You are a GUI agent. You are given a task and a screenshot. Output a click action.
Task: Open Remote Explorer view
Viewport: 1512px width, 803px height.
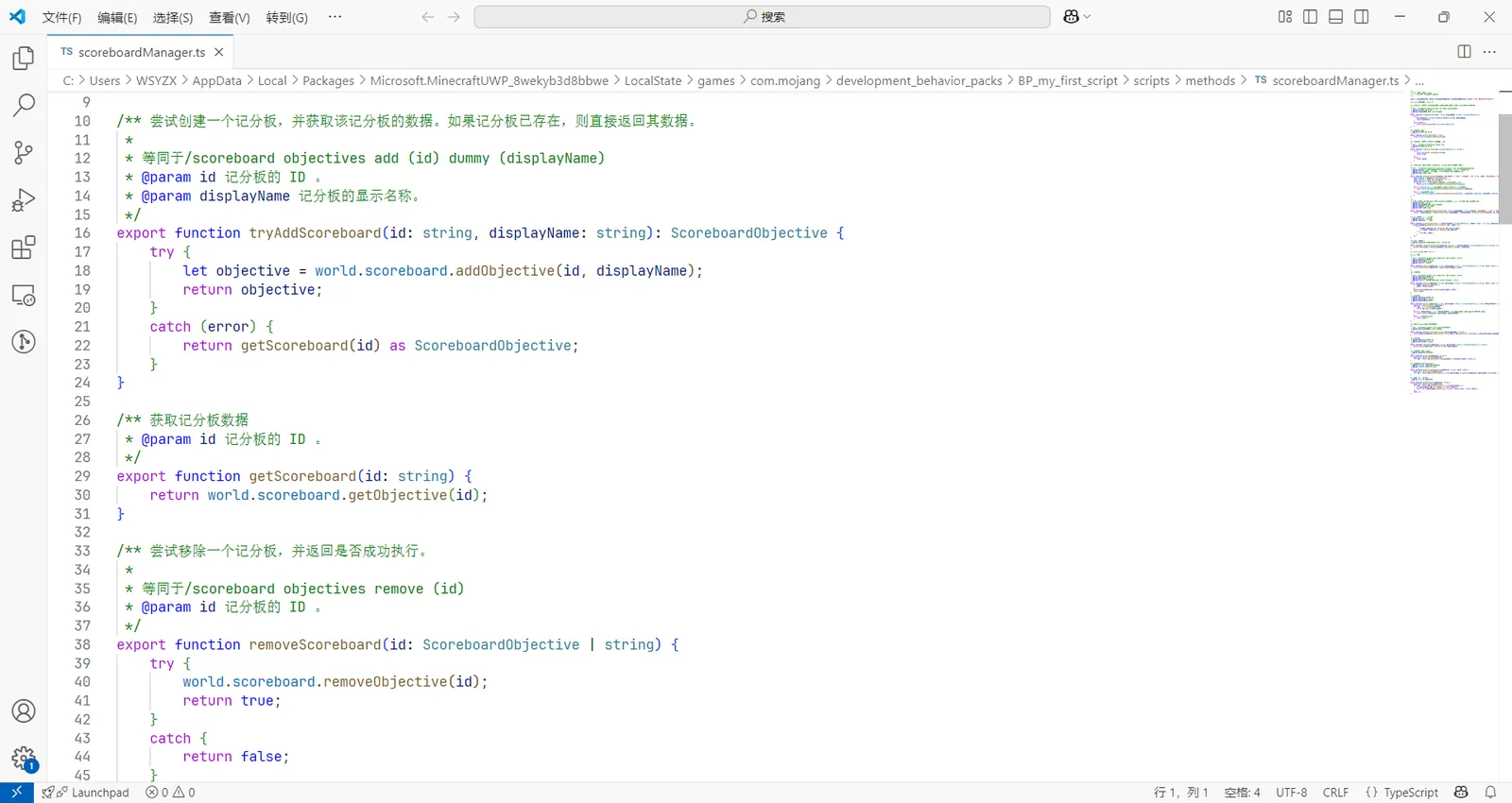point(24,295)
